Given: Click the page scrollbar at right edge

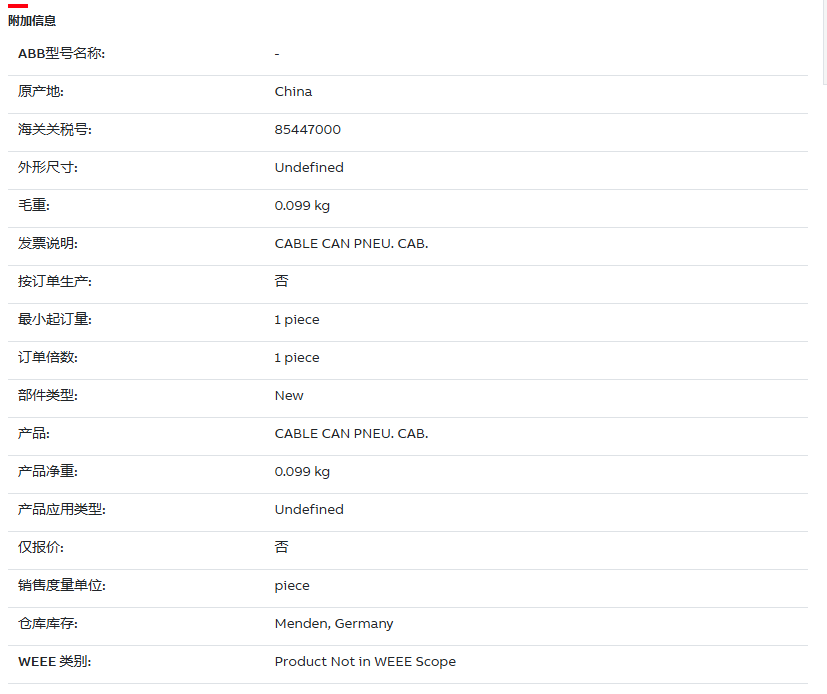Looking at the screenshot, I should click(825, 42).
